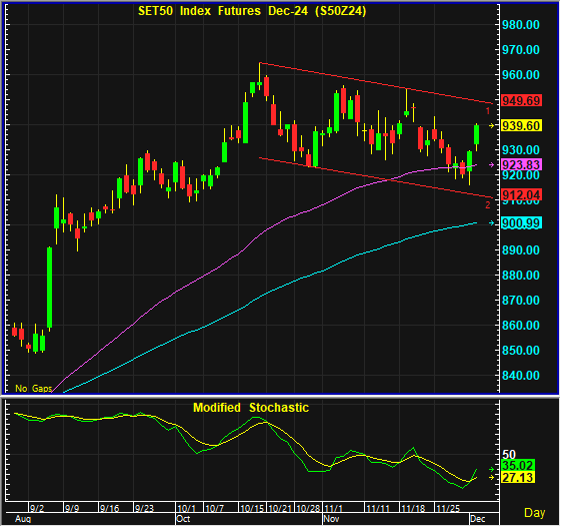
Task: Click the green 35.02 stochastic value label
Action: tap(518, 466)
